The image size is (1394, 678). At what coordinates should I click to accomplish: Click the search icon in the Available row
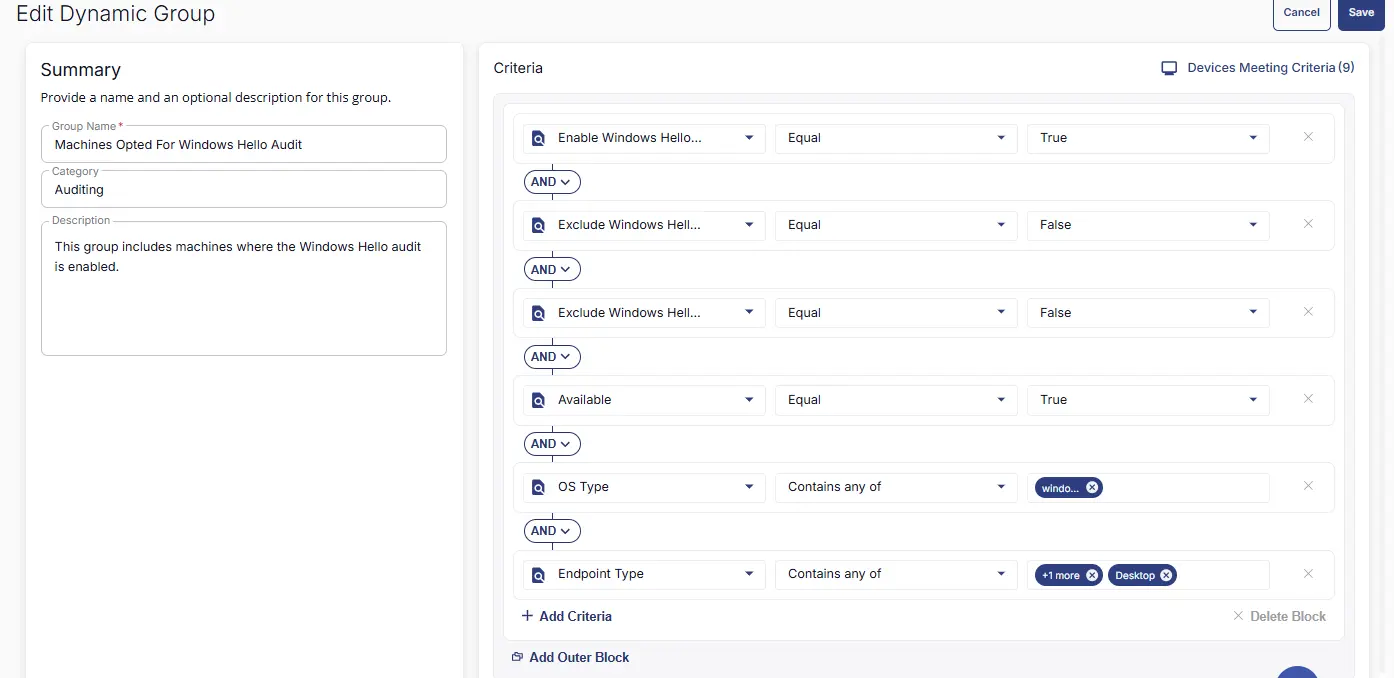[x=538, y=400]
